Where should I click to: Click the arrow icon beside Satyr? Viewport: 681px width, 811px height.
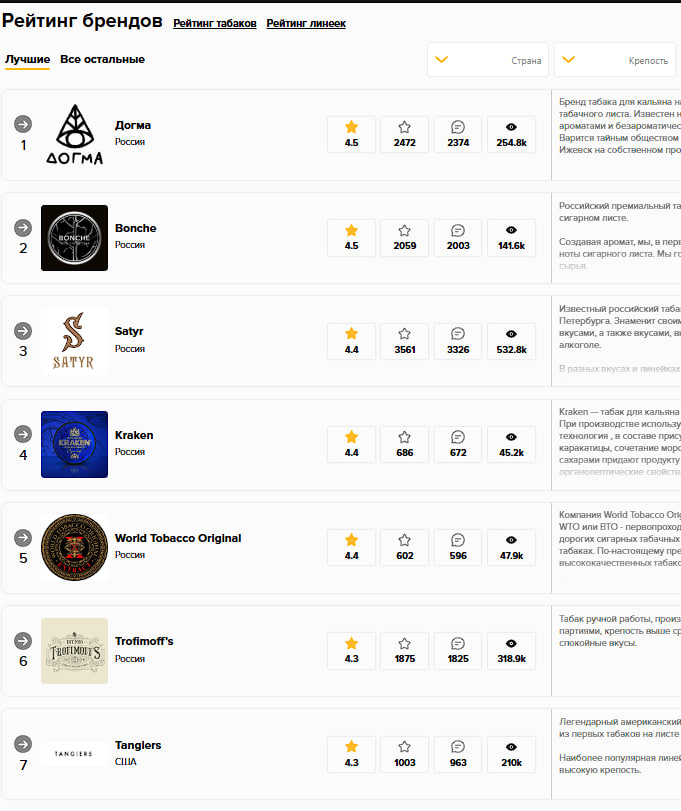tap(23, 330)
